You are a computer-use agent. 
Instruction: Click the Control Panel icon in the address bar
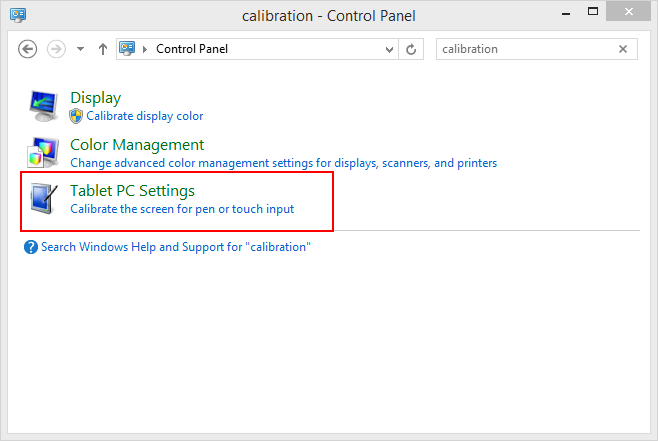127,49
